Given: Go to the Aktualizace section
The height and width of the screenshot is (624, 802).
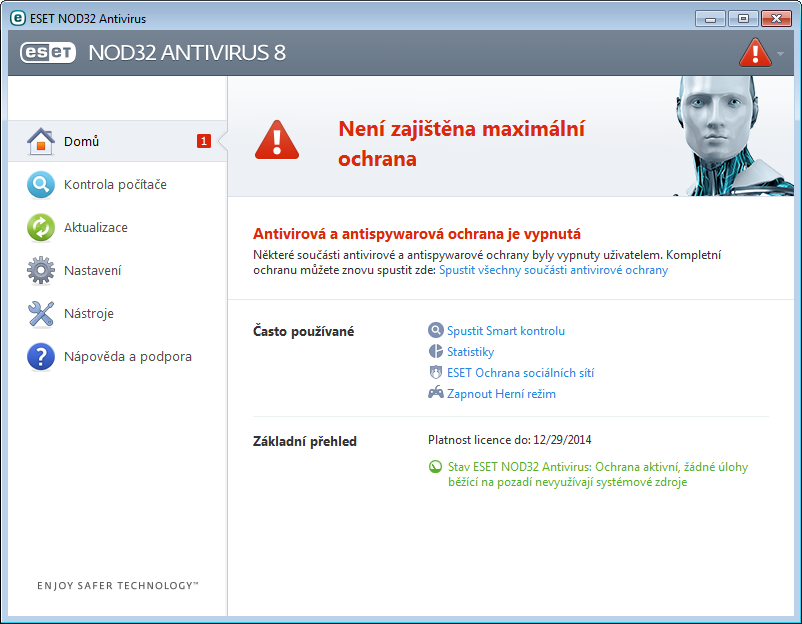Looking at the screenshot, I should tap(118, 228).
